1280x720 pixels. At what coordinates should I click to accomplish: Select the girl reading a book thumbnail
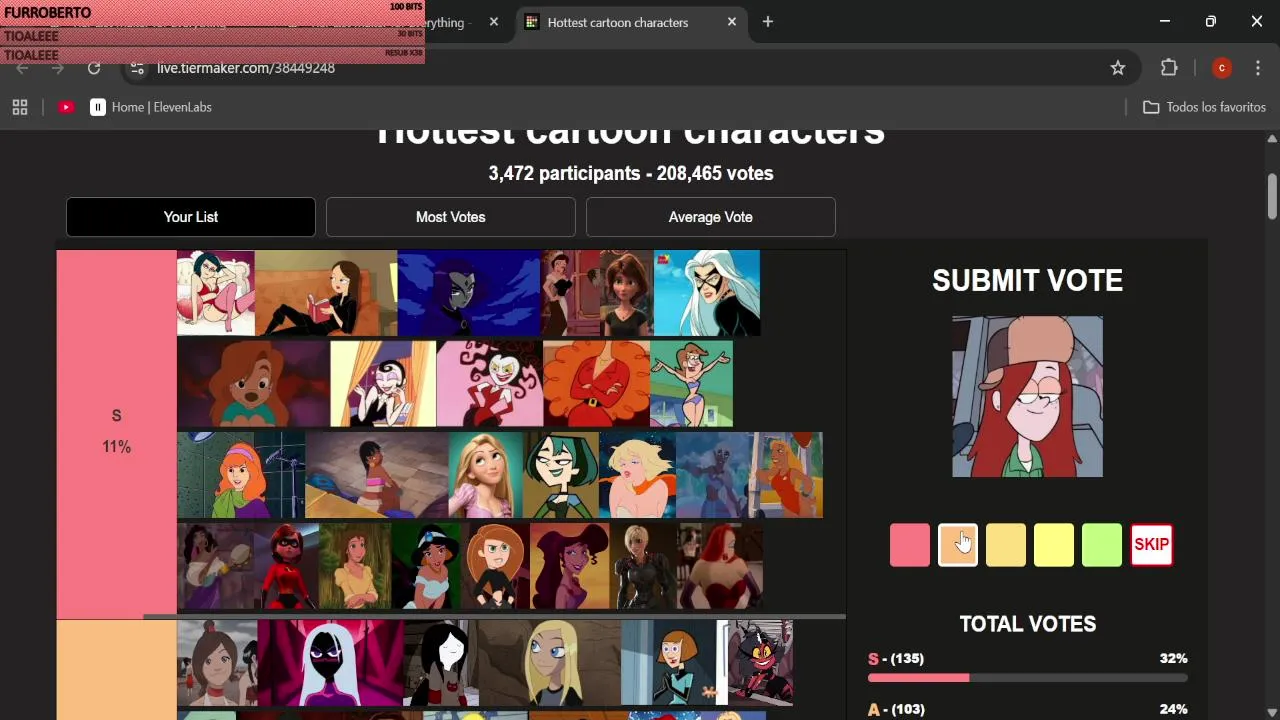(x=326, y=293)
